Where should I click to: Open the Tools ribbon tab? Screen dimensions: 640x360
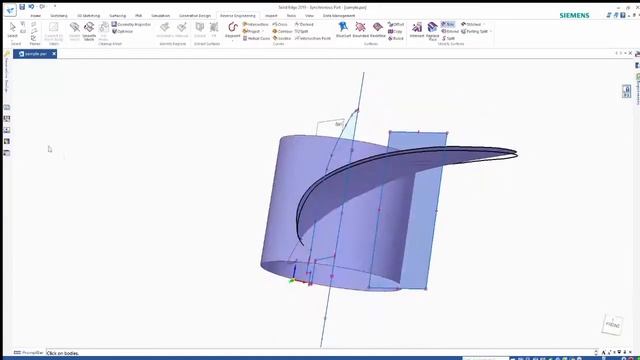click(291, 16)
